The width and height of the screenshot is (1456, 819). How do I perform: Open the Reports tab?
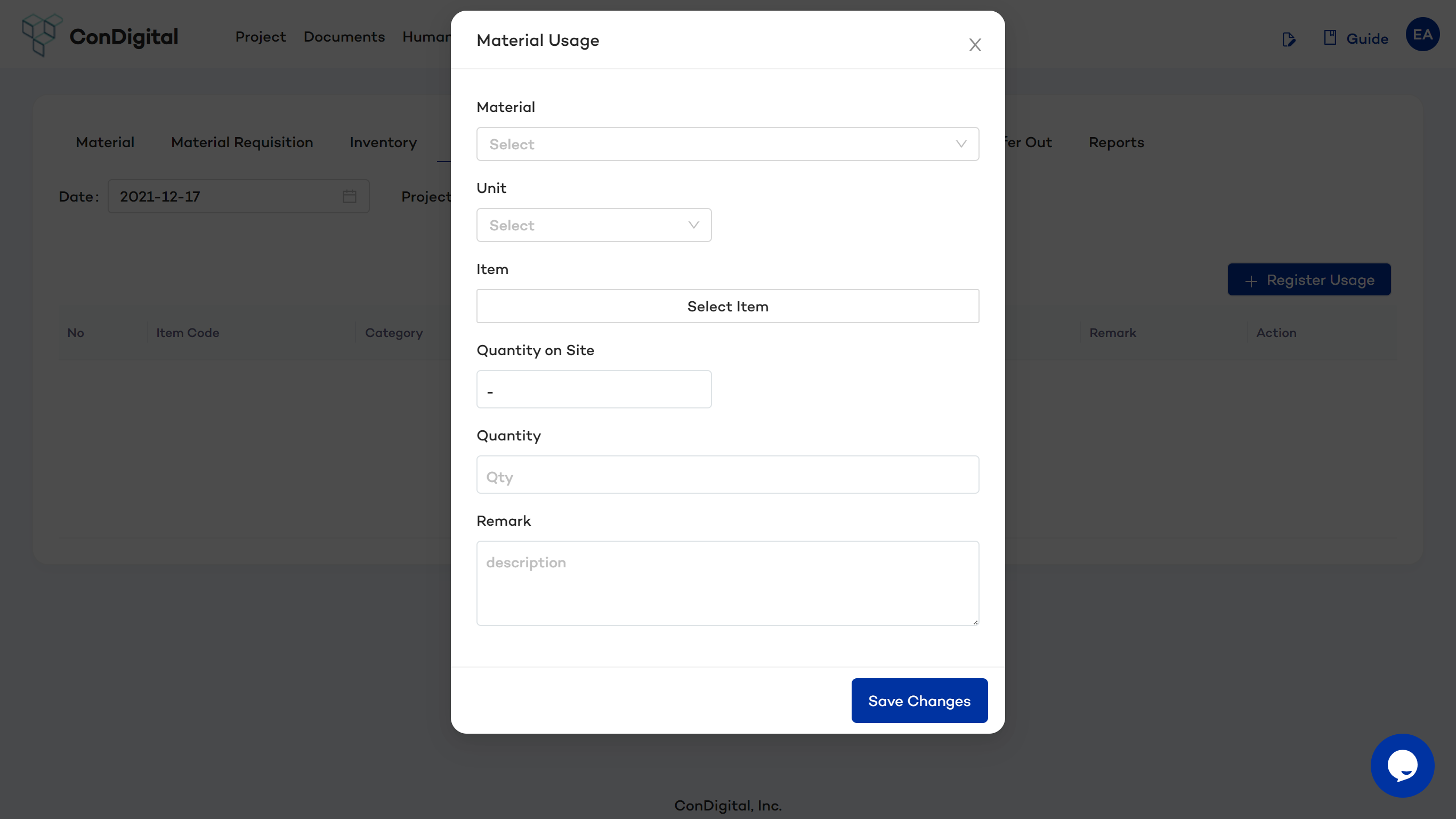click(1116, 142)
